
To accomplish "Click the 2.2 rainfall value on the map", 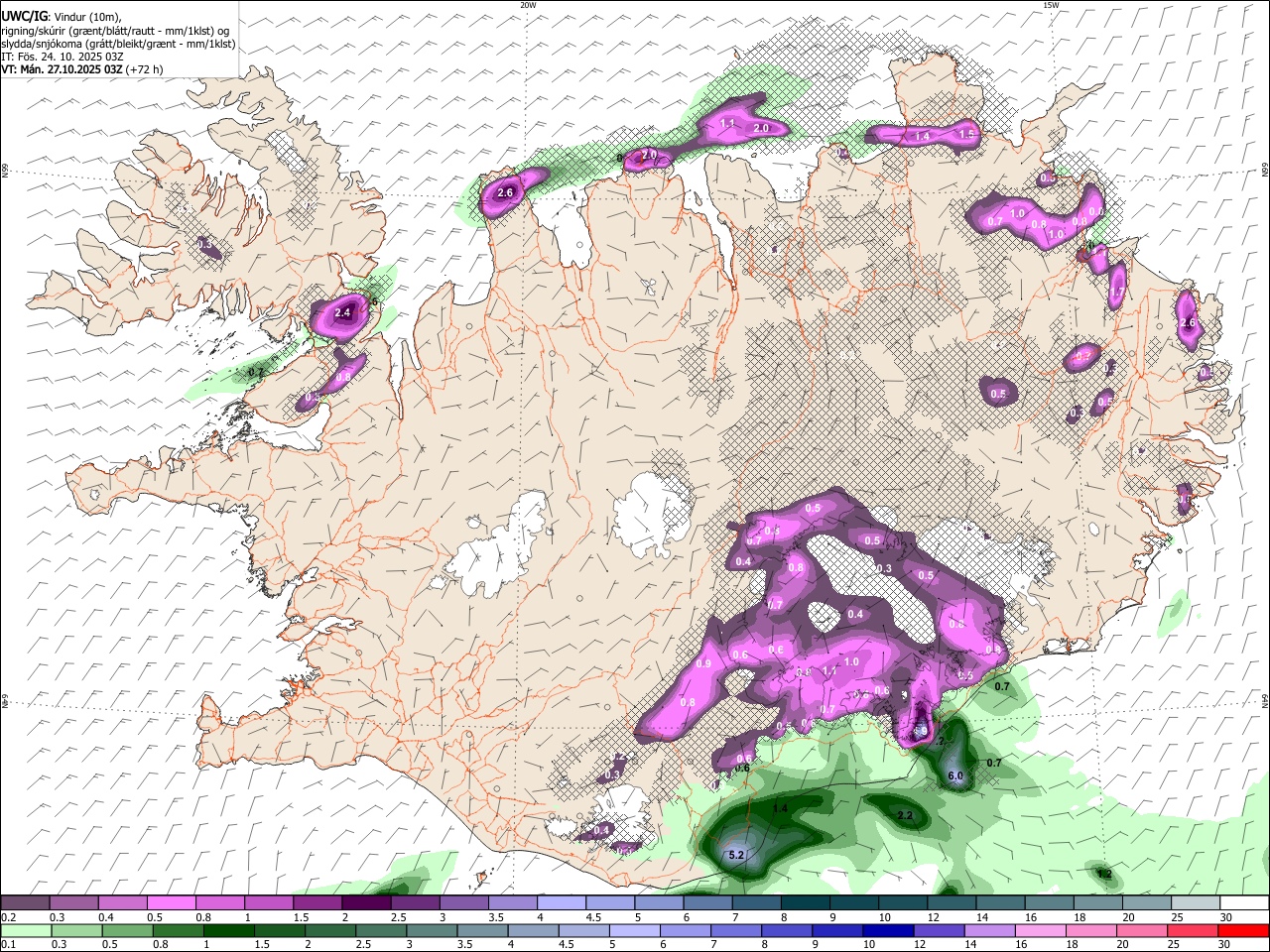I will [905, 815].
